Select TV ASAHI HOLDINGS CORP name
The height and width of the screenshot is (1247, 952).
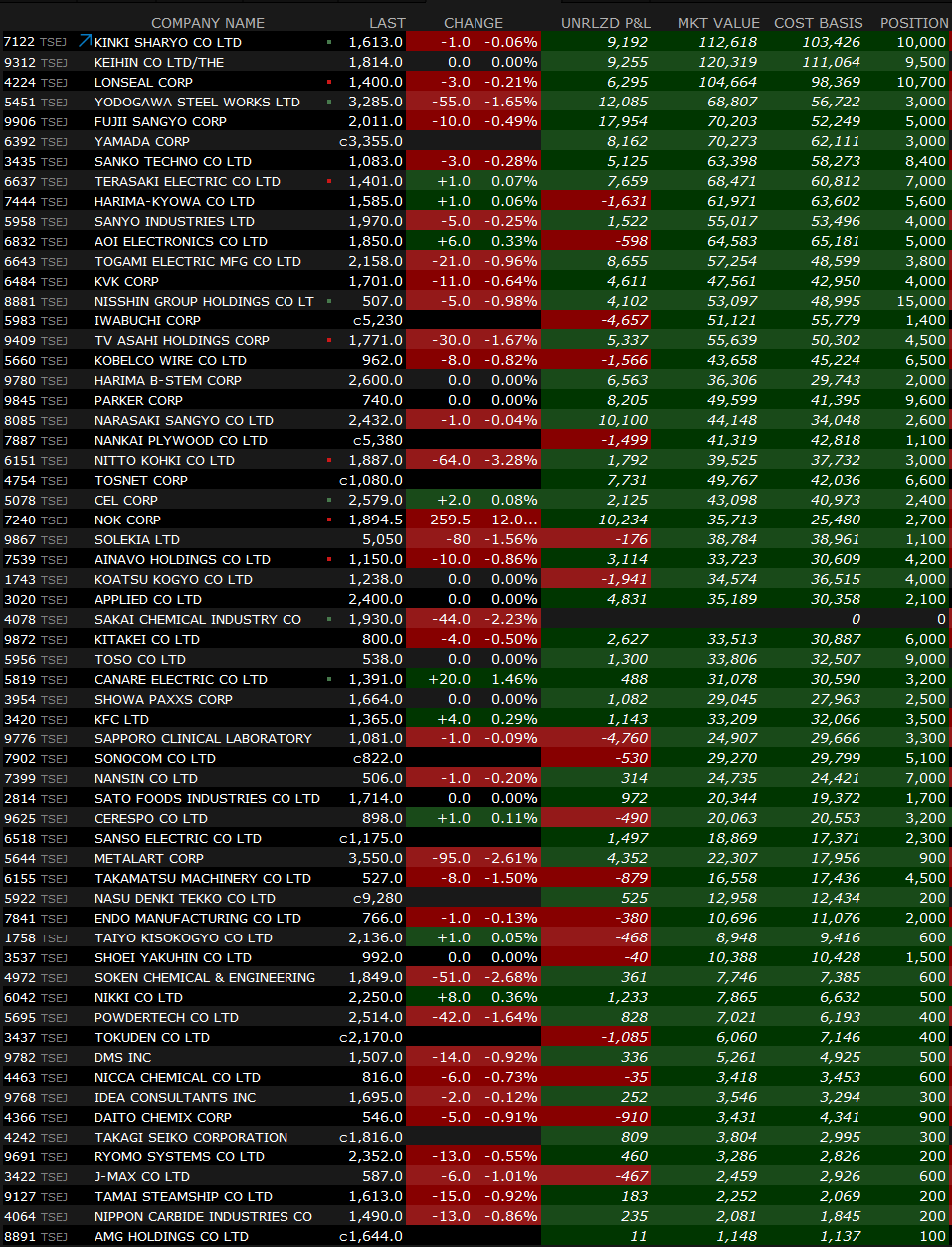[181, 340]
